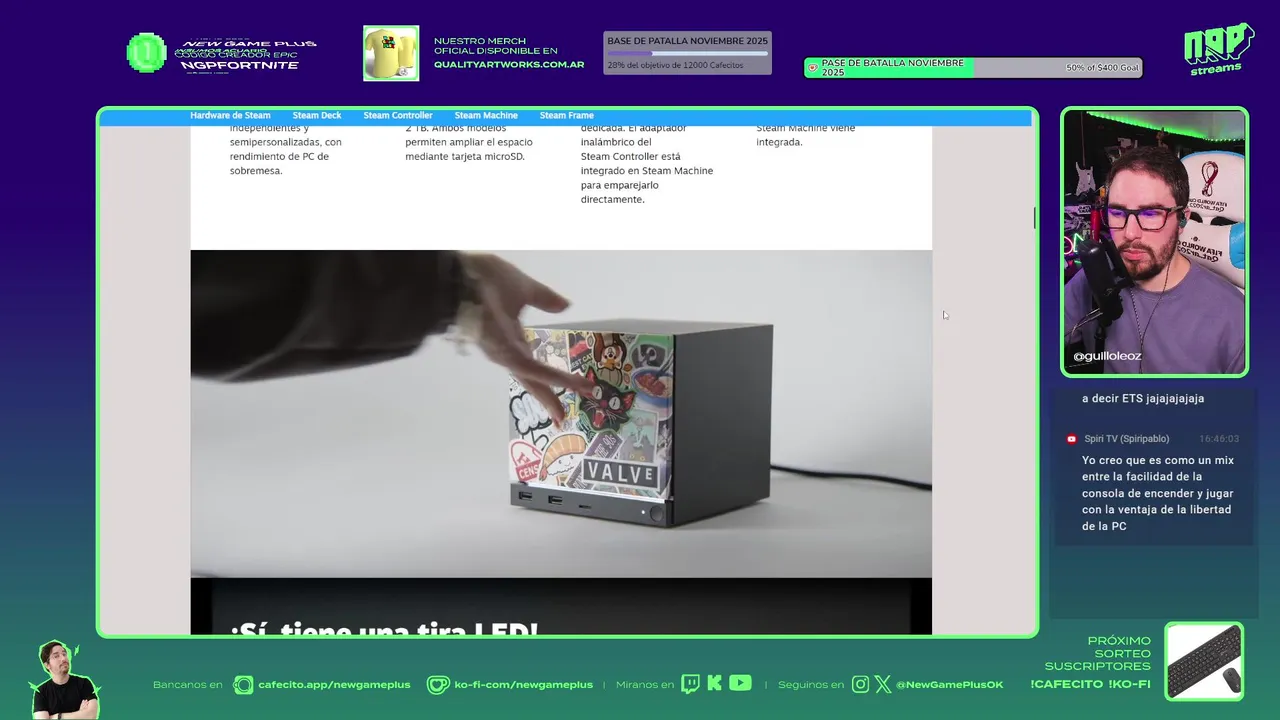Click the '!CAFECITO !KO-FI' command text
Image resolution: width=1280 pixels, height=720 pixels.
[x=1090, y=684]
